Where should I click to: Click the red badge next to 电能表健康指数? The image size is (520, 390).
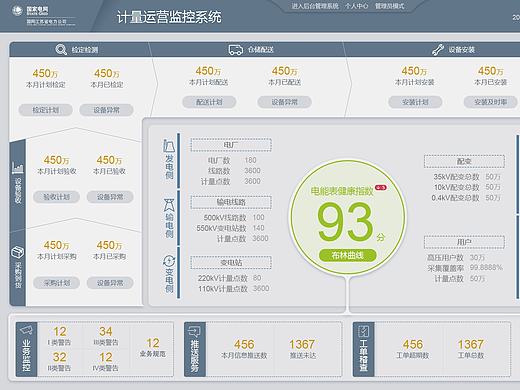coord(381,188)
